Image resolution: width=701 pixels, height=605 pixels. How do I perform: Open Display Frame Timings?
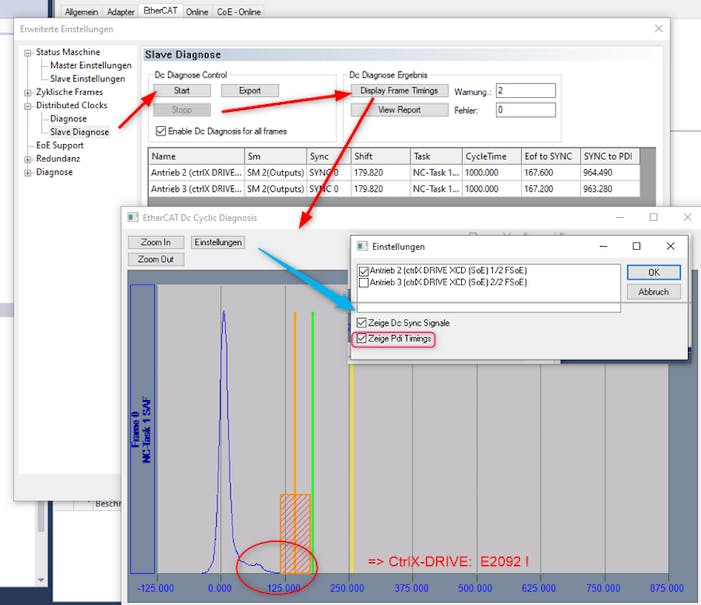pos(399,91)
